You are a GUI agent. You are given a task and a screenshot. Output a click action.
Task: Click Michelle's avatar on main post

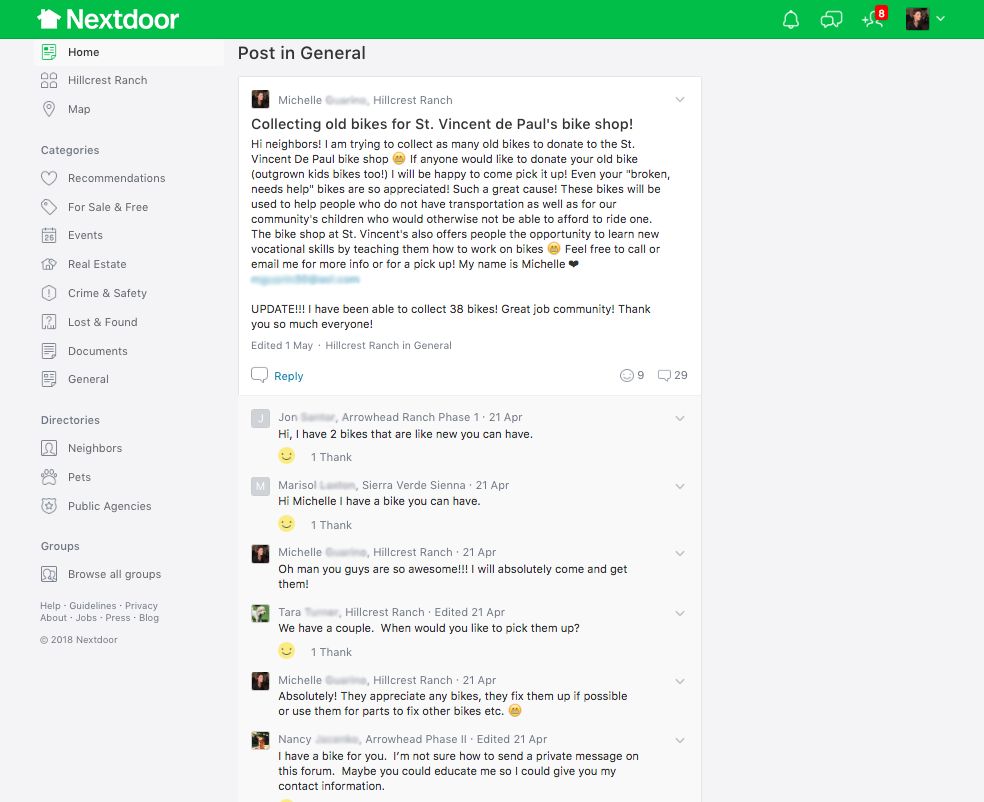coord(260,99)
